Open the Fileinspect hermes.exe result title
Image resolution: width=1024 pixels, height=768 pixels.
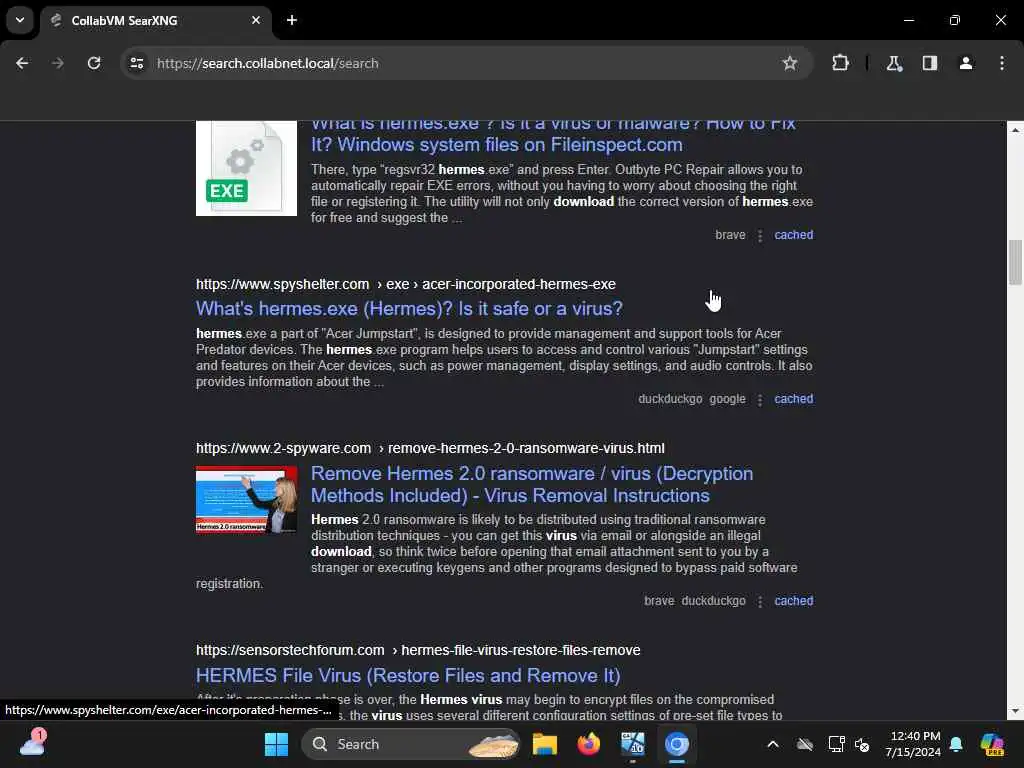click(553, 134)
